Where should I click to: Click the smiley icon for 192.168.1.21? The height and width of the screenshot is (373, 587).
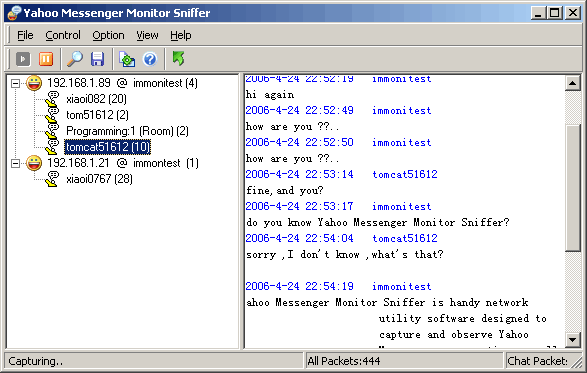[34, 163]
